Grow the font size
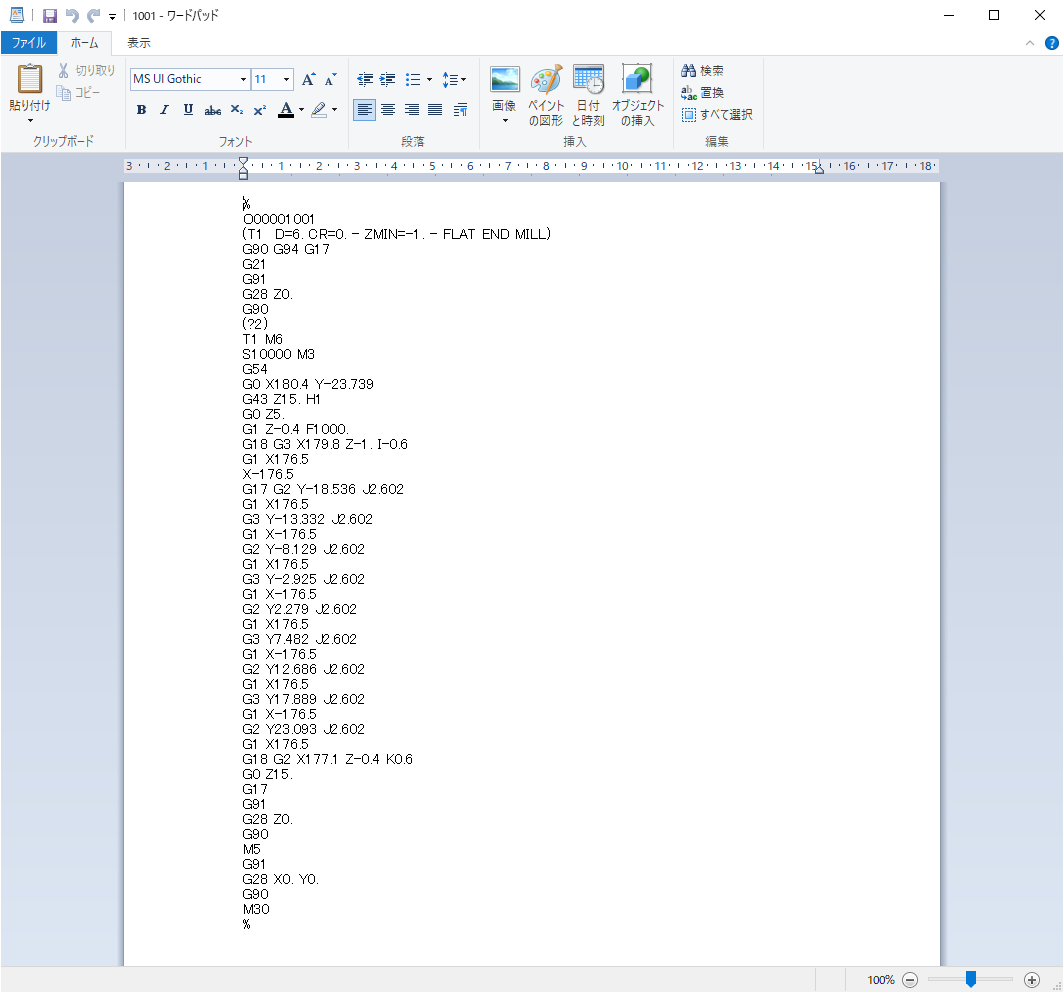This screenshot has height=993, width=1064. (308, 79)
